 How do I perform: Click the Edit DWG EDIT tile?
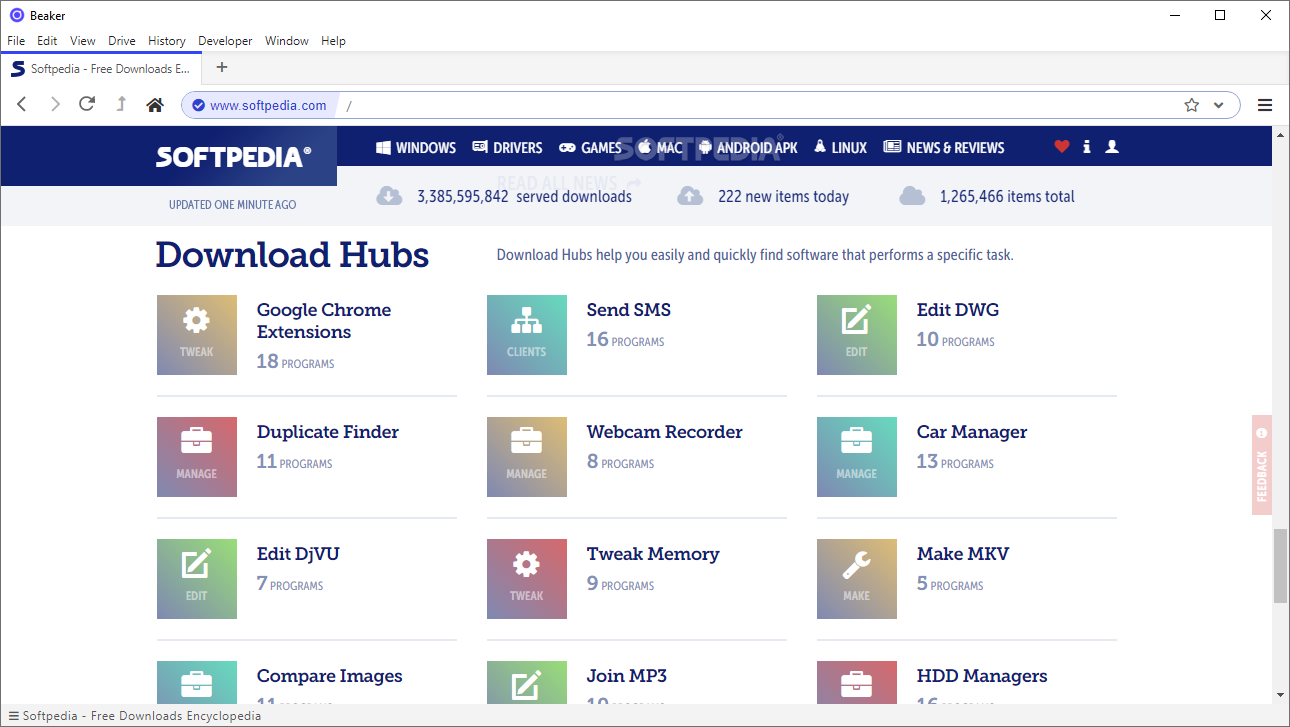tap(857, 335)
